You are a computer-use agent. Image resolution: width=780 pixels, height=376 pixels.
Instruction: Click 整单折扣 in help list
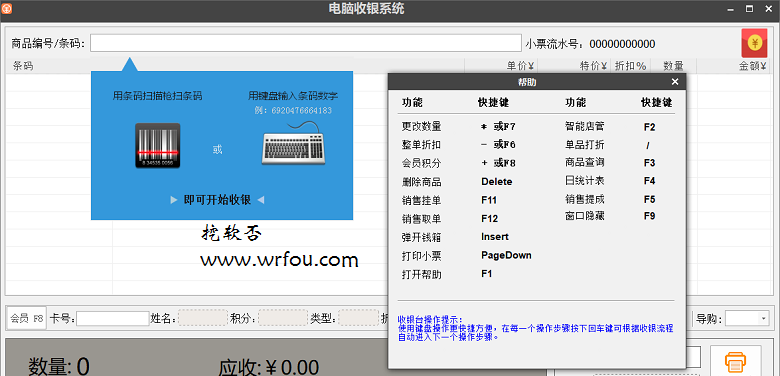pyautogui.click(x=421, y=145)
